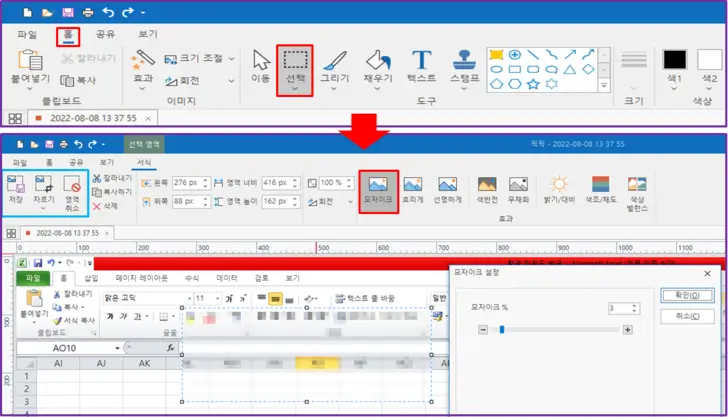Open the 검토 tab in Excel capture

[261, 278]
